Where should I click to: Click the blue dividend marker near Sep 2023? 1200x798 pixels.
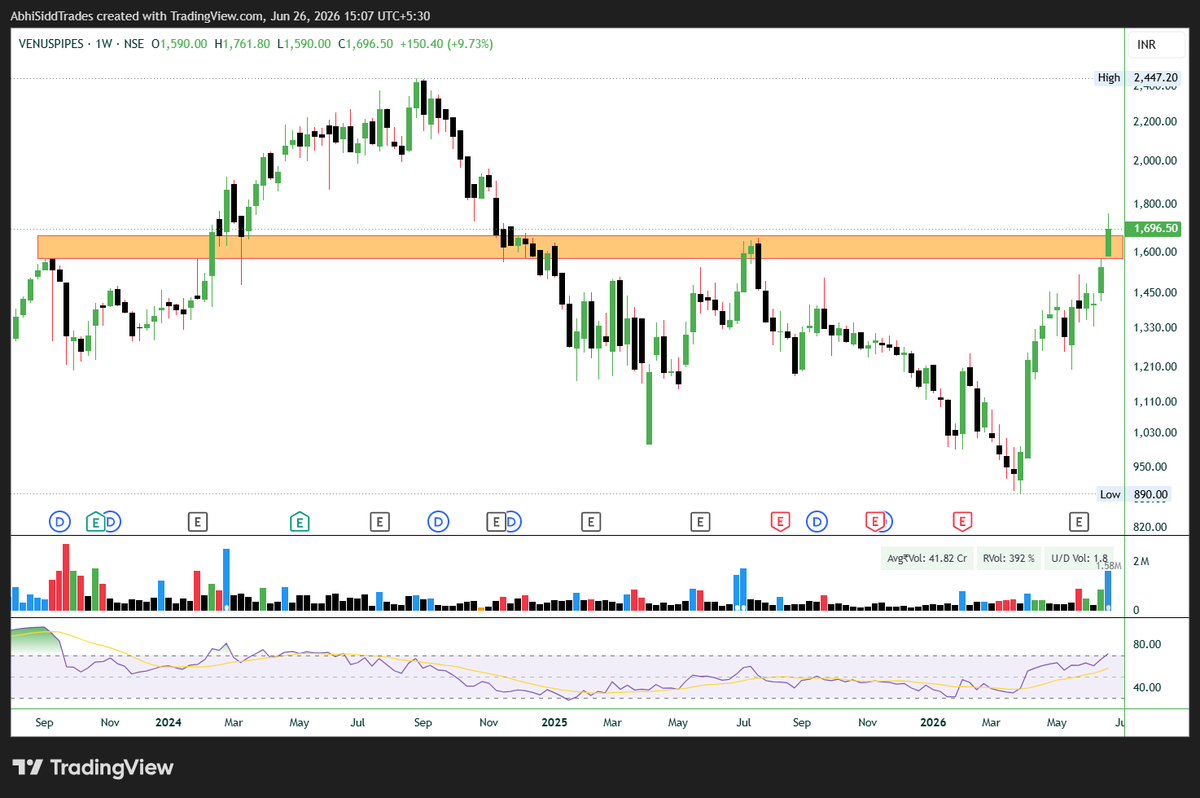pos(60,521)
